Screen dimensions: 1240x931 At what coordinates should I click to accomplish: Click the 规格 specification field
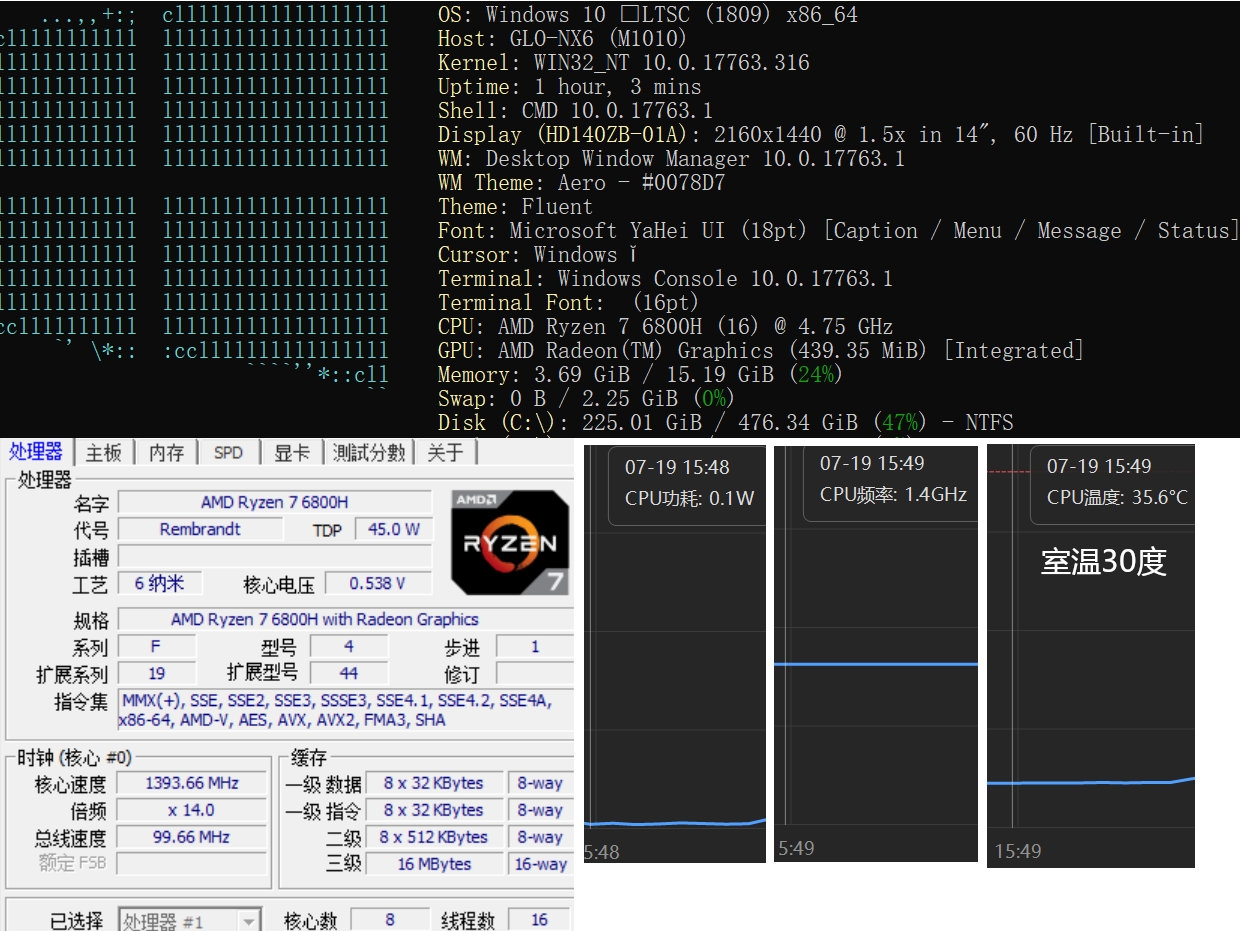(346, 619)
